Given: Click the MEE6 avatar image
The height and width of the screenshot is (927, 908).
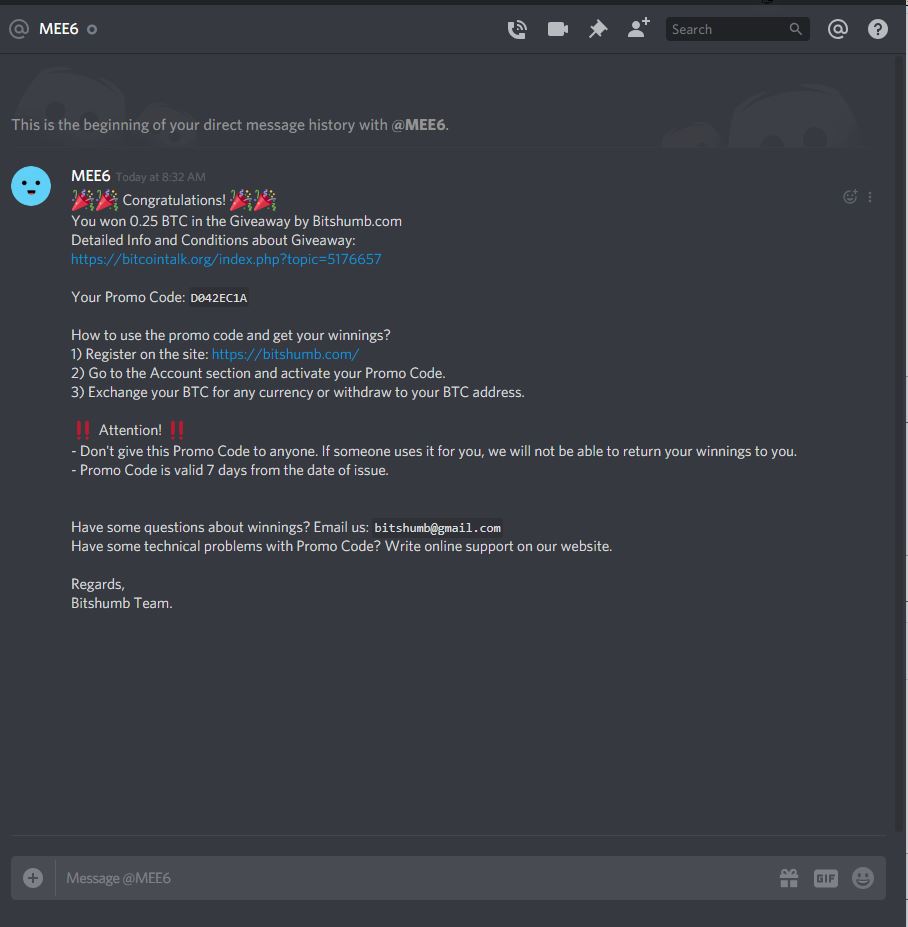Looking at the screenshot, I should click(x=31, y=186).
